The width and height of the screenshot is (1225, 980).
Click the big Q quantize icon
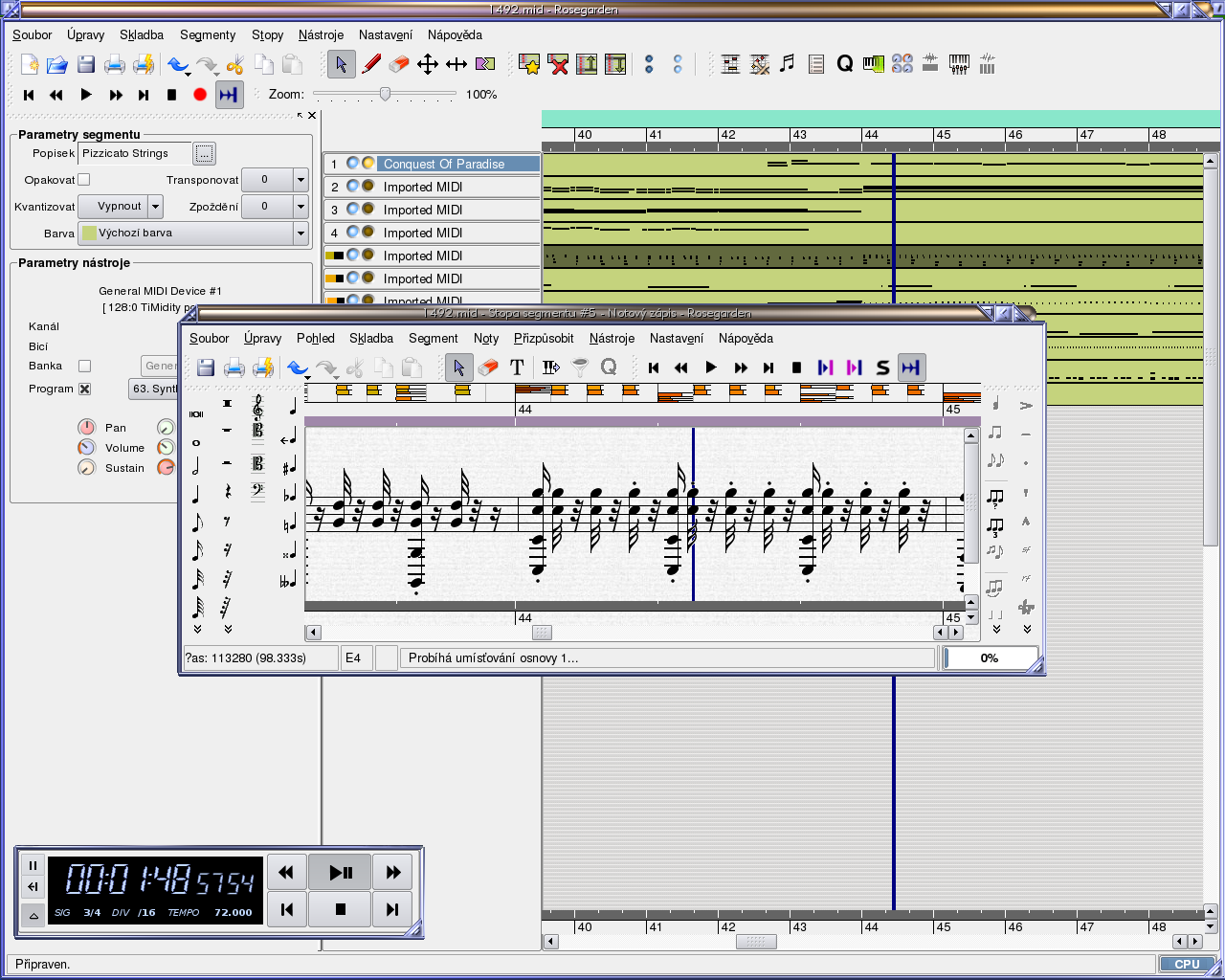pos(844,64)
